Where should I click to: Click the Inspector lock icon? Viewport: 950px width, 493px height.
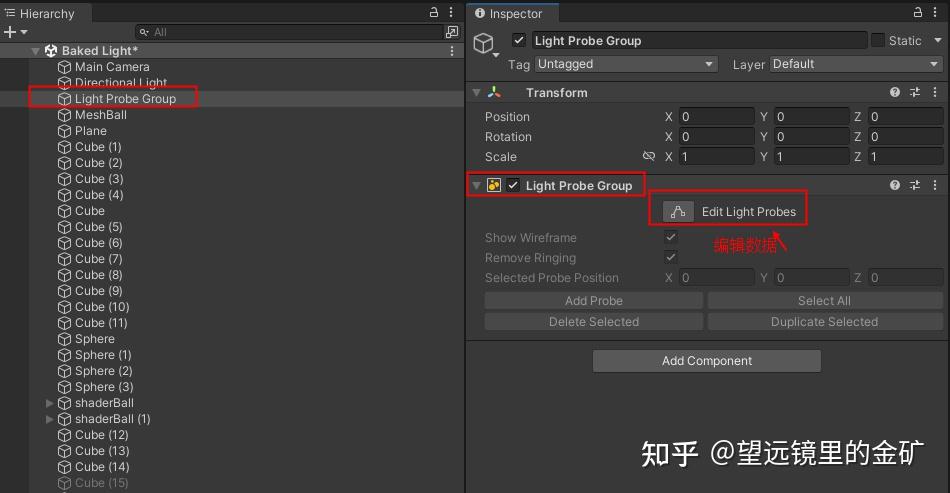[918, 12]
